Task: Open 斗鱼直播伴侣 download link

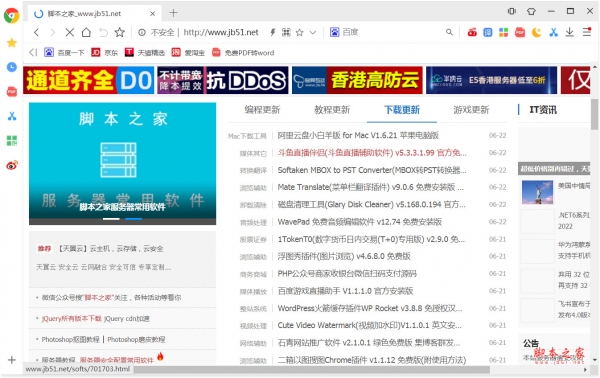Action: click(x=372, y=153)
